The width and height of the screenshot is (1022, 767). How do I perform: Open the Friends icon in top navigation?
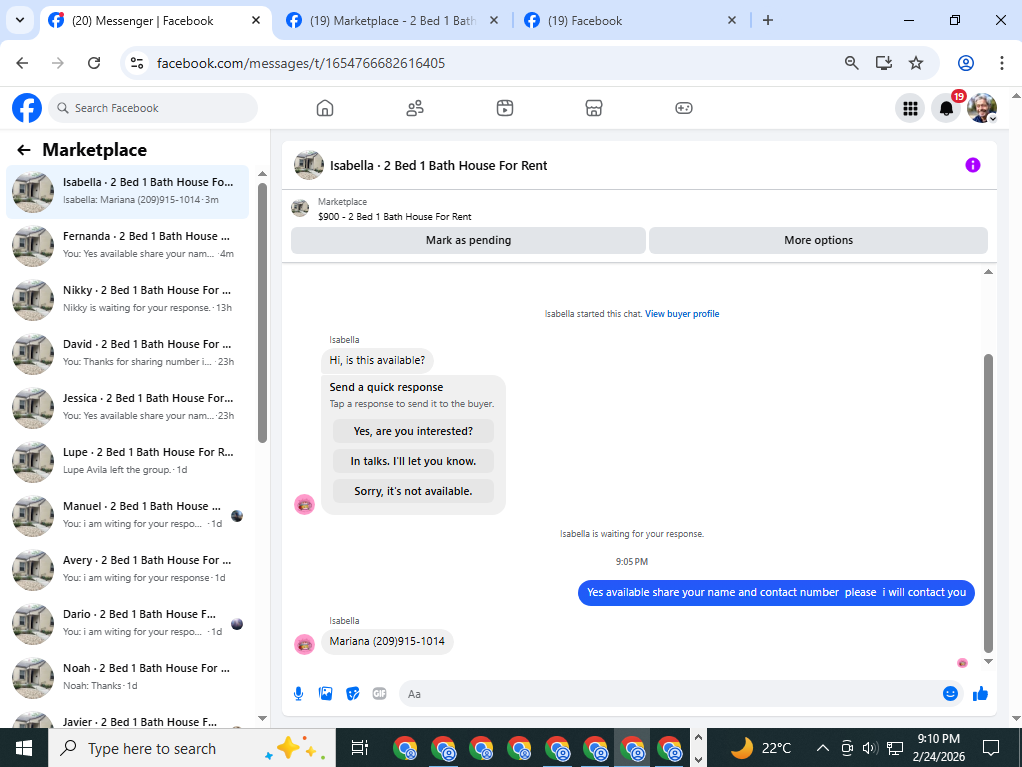[x=415, y=108]
